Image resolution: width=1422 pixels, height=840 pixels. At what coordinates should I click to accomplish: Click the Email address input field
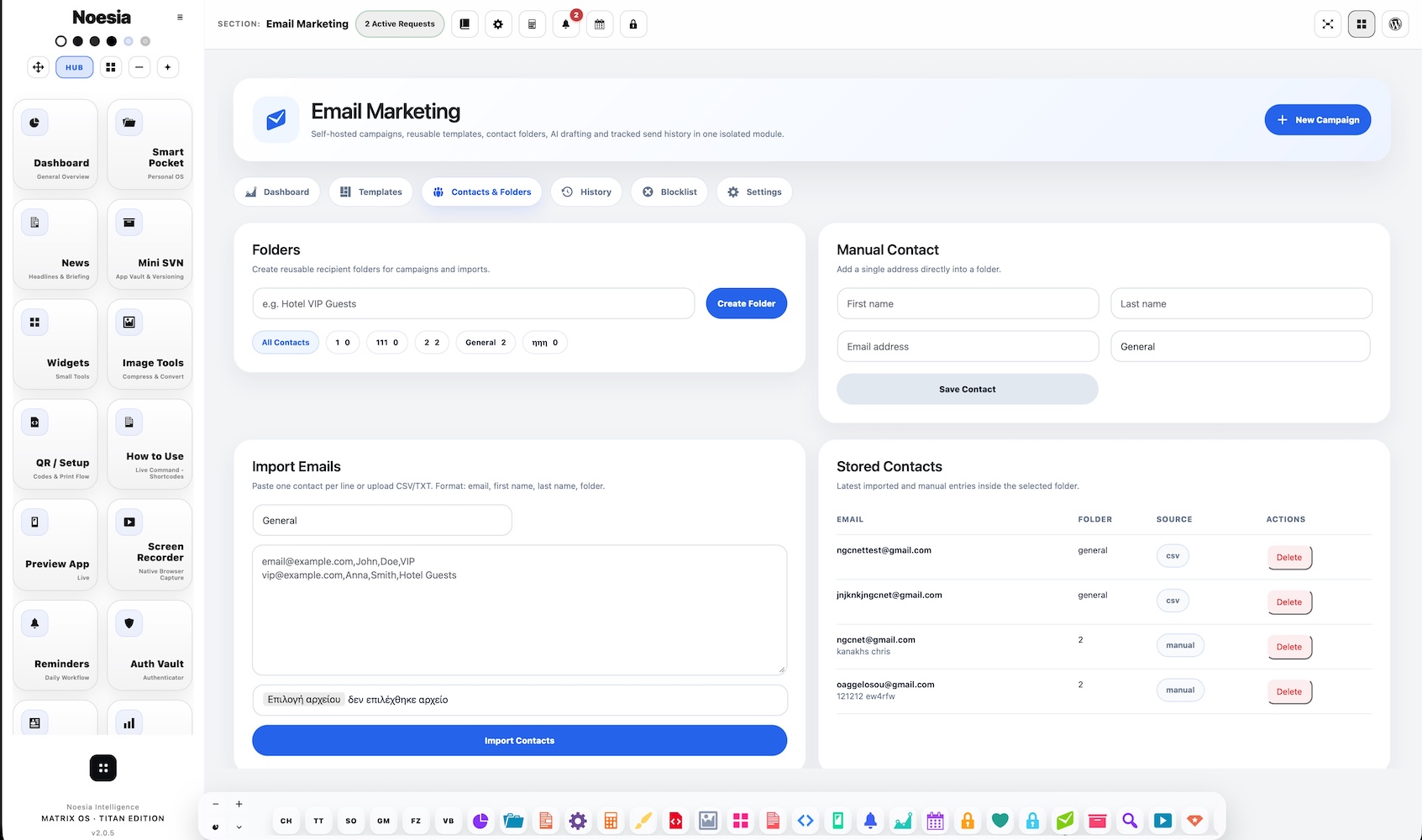pos(968,347)
